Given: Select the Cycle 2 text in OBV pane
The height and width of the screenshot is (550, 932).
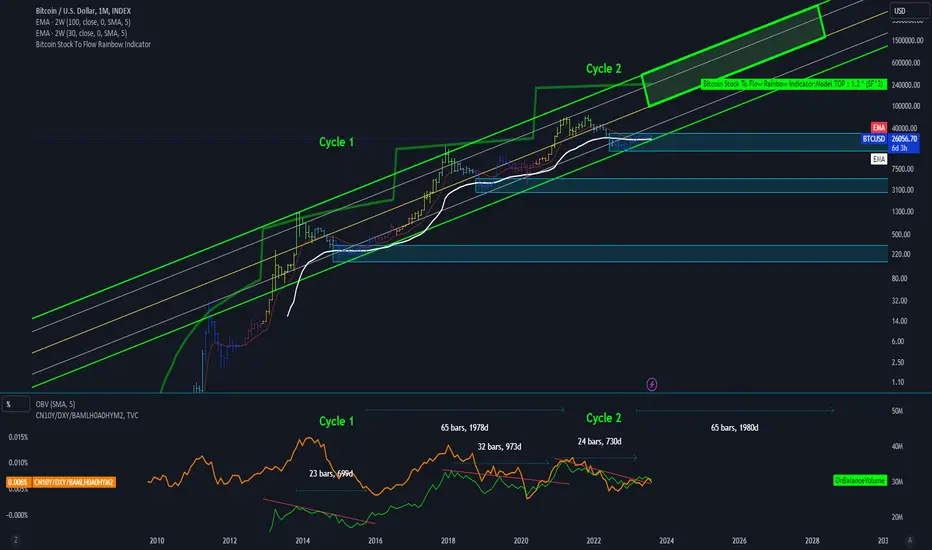Looking at the screenshot, I should point(603,418).
